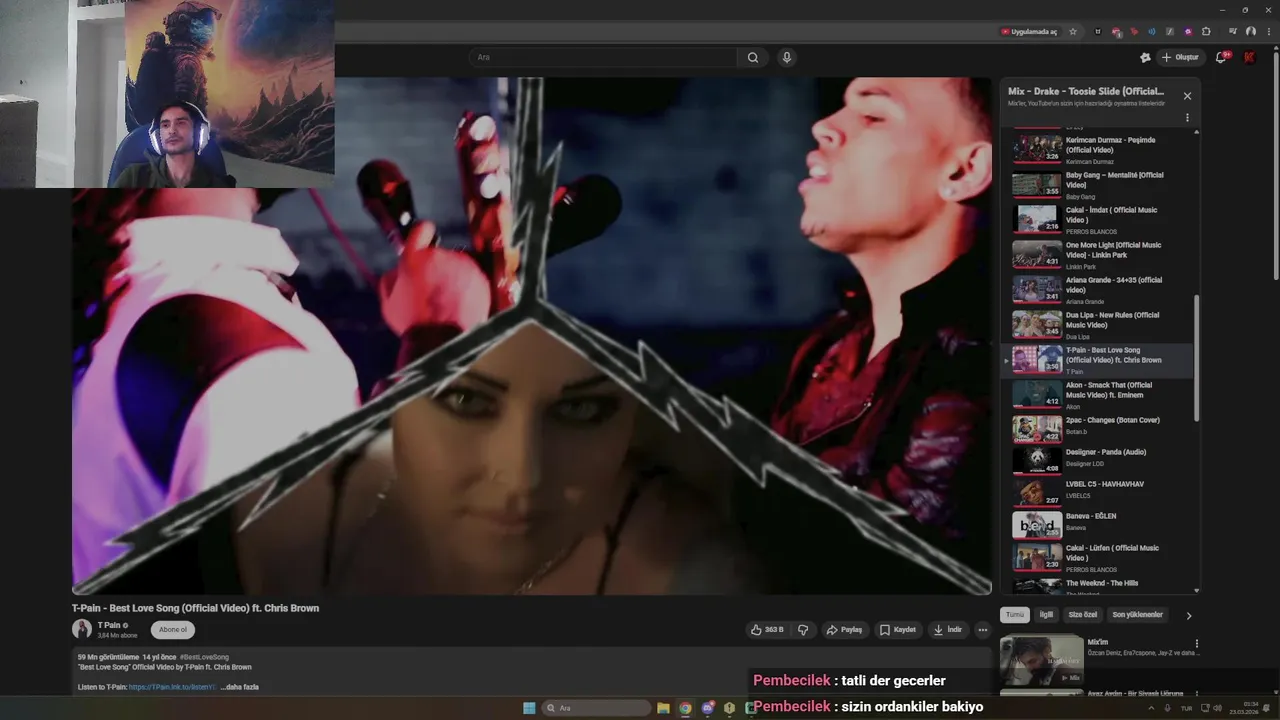This screenshot has height=720, width=1280.
Task: Open options for Mix'im recommendation
Action: 1196,643
